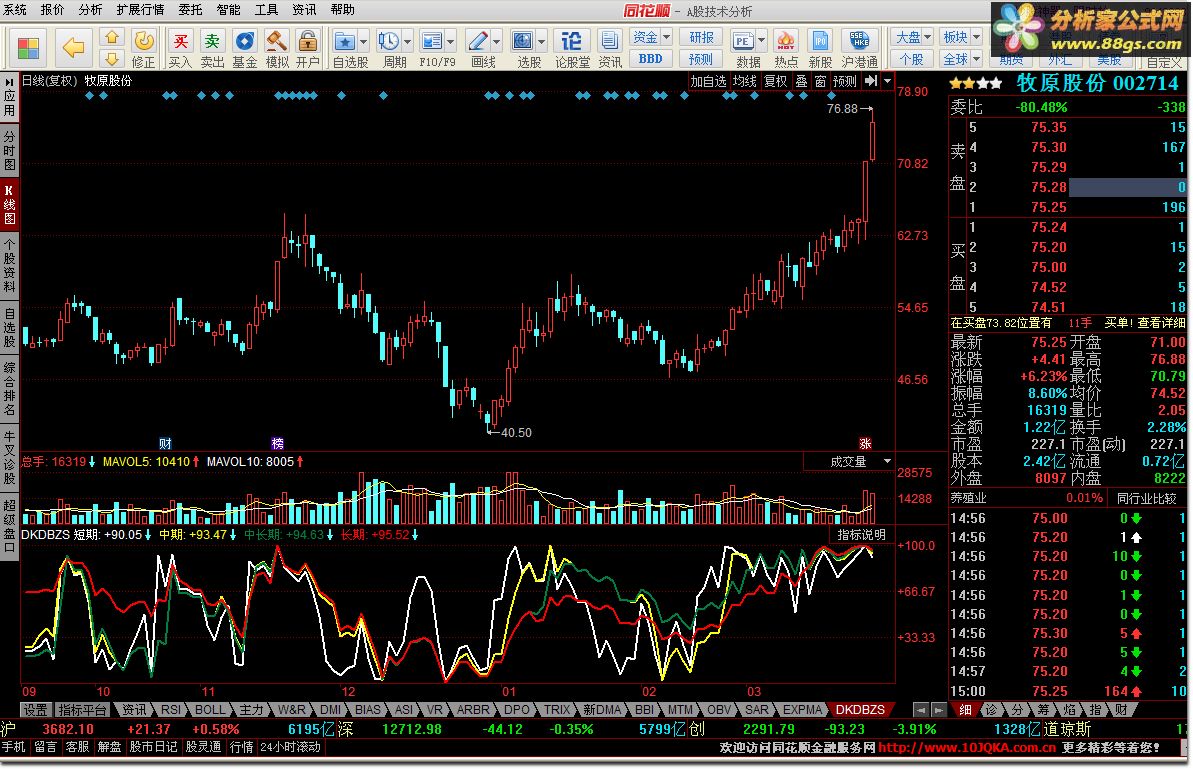Click the 加自选 button
This screenshot has height=769, width=1193.
(x=708, y=81)
